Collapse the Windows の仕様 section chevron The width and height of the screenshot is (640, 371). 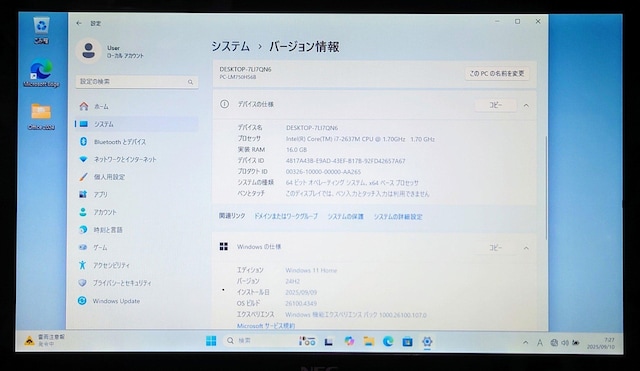tap(526, 248)
